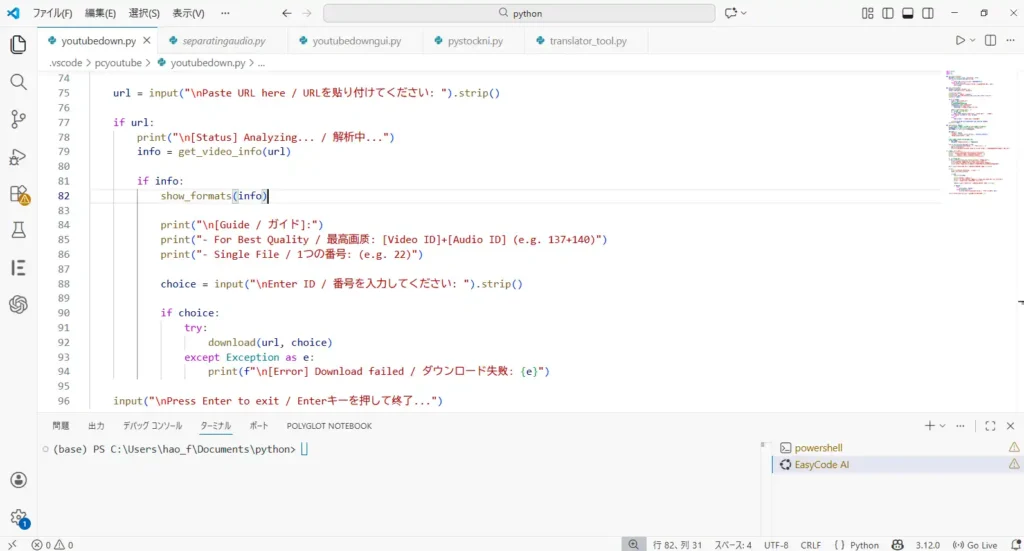Image resolution: width=1024 pixels, height=551 pixels.
Task: Open the 選択(S) menu
Action: tap(144, 13)
